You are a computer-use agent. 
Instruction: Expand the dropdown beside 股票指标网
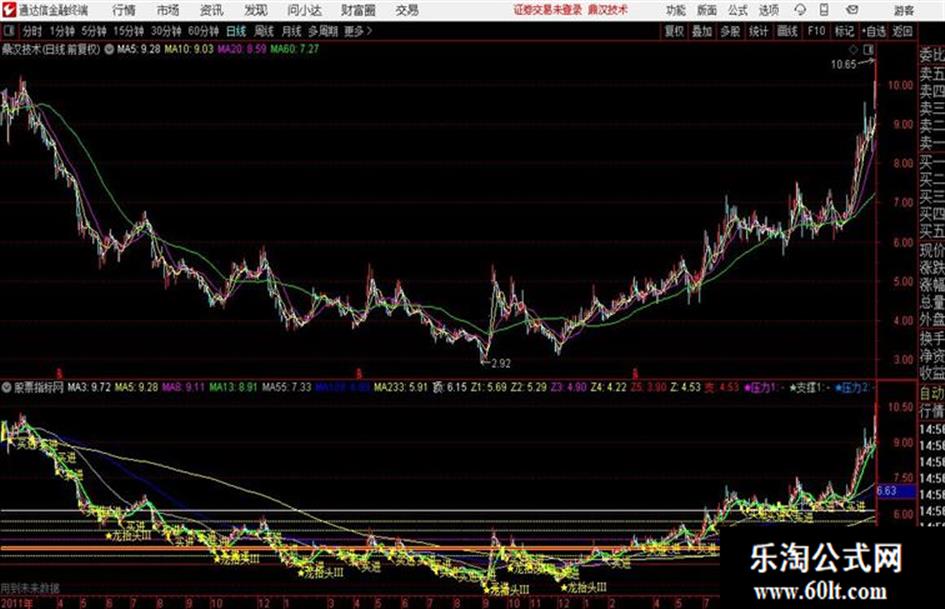[x=7, y=387]
